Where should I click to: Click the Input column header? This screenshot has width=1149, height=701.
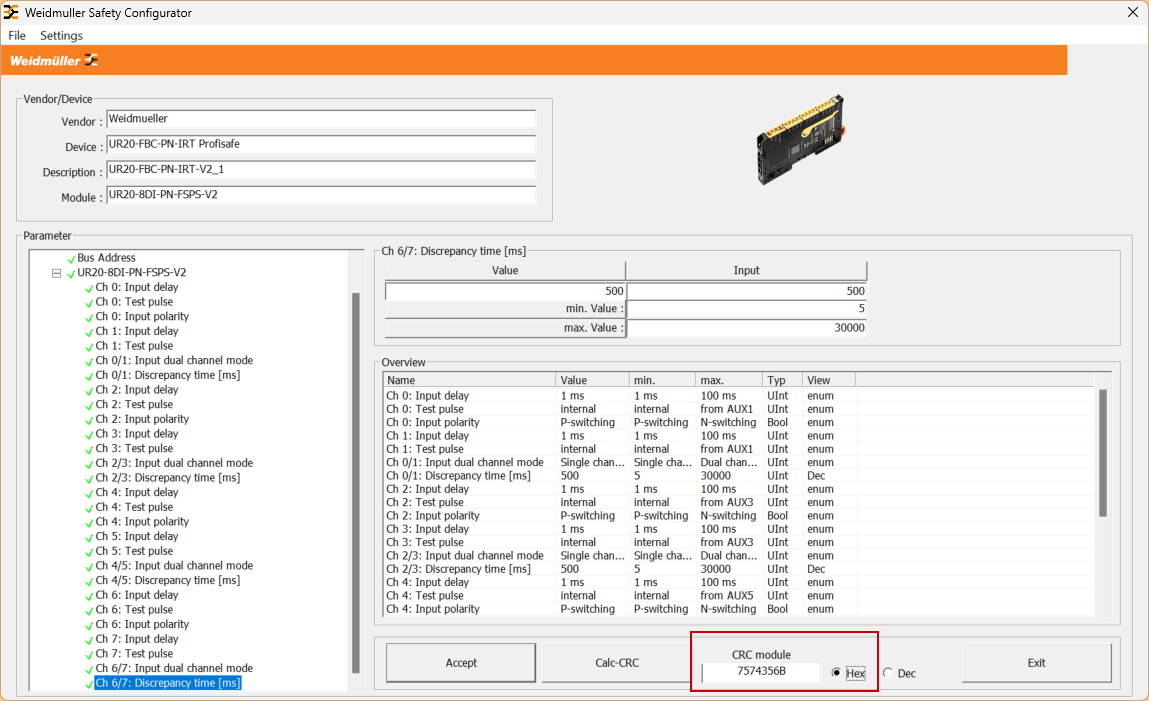[x=746, y=270]
